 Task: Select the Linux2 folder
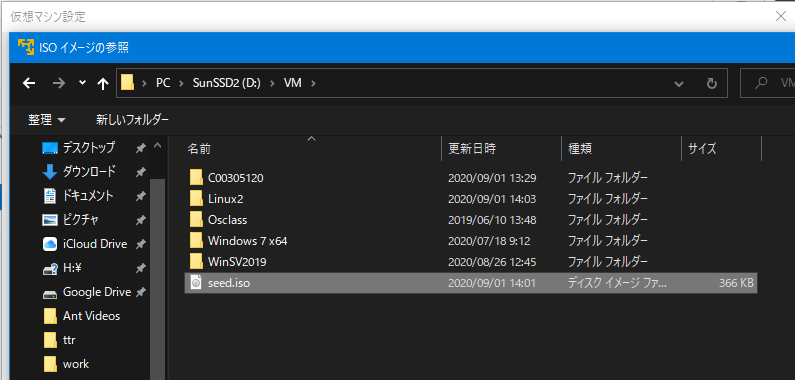pos(471,199)
